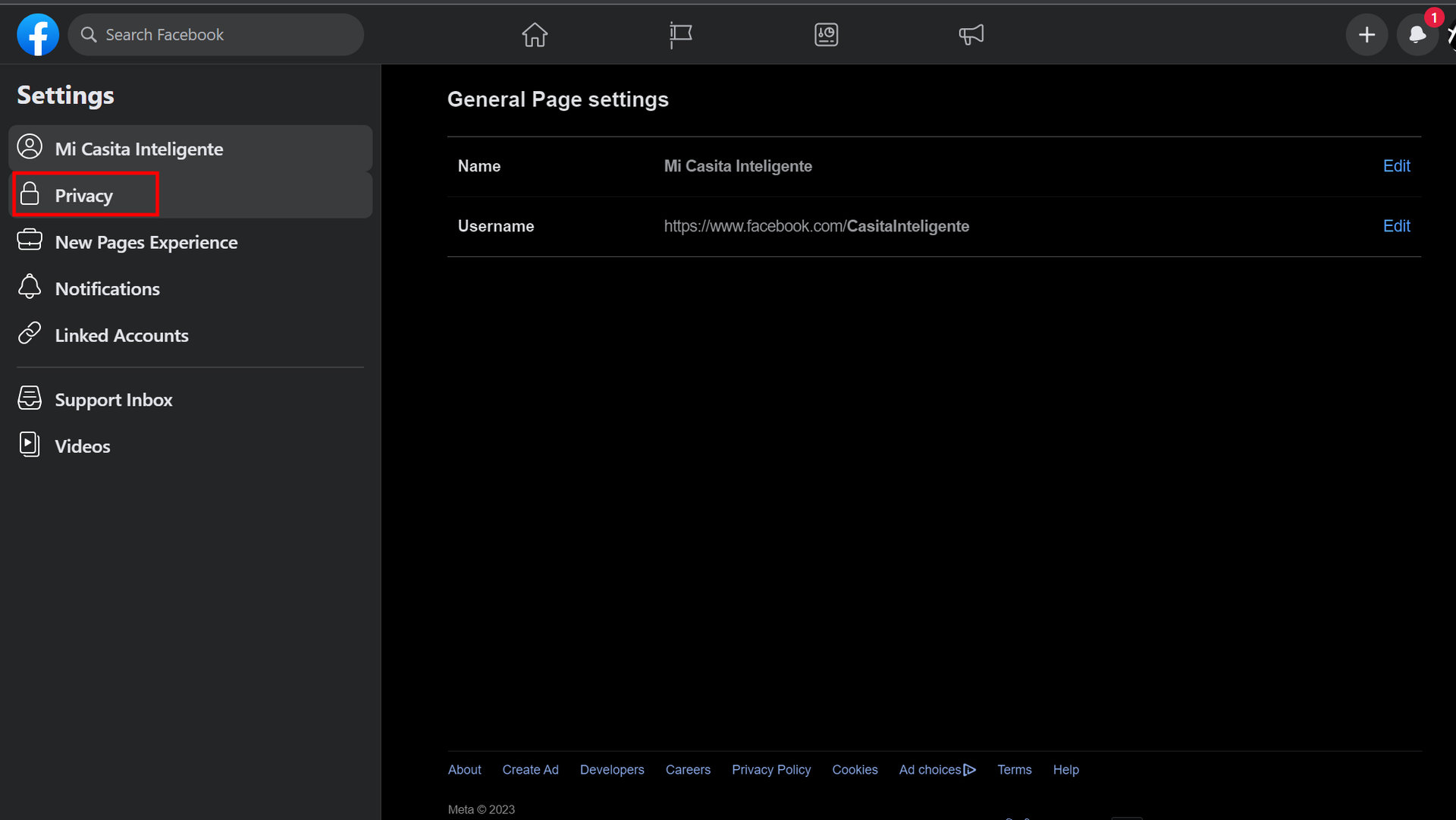Edit the page Name

(x=1396, y=166)
